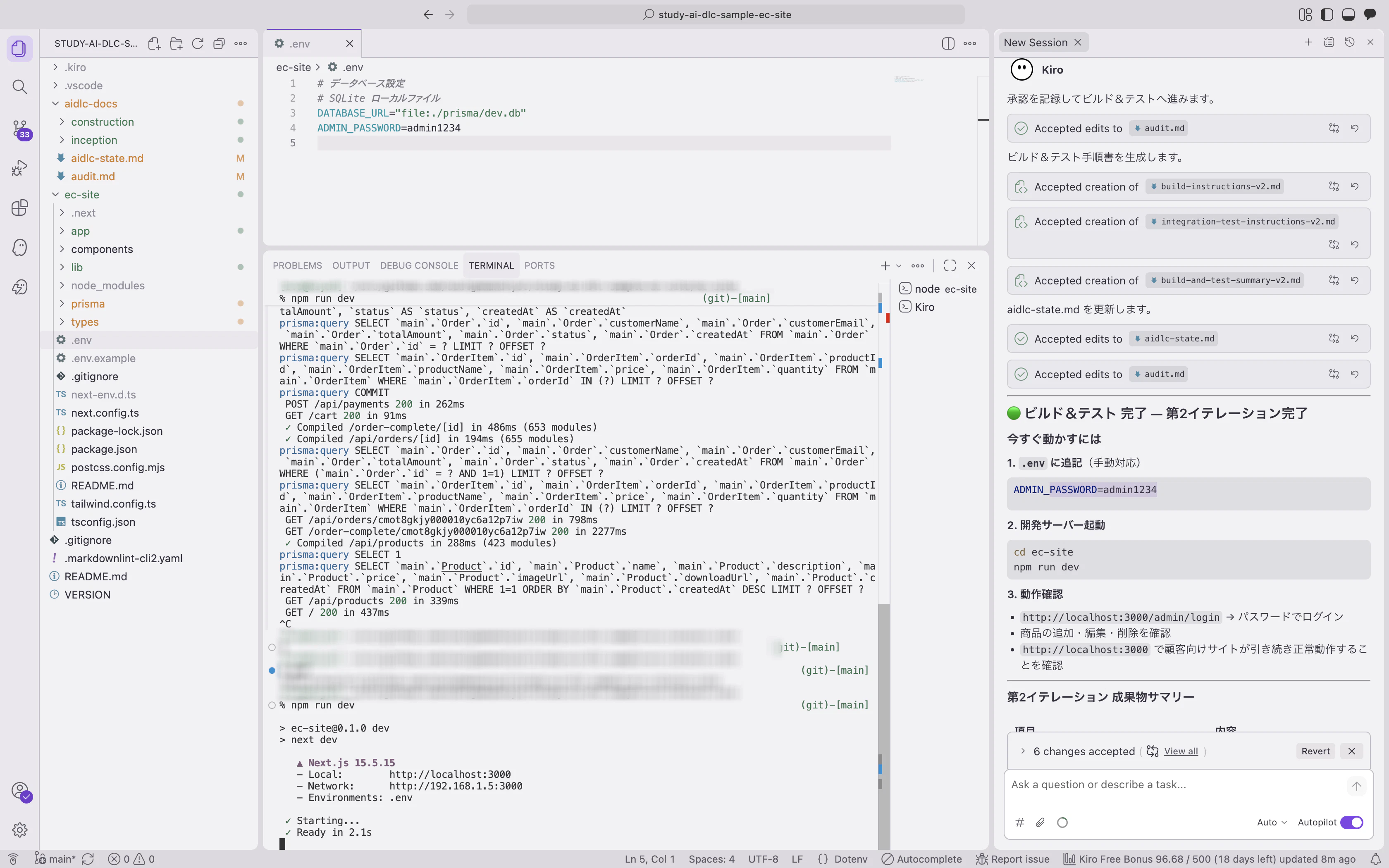This screenshot has width=1389, height=868.
Task: Open the Extensions view
Action: (x=19, y=207)
